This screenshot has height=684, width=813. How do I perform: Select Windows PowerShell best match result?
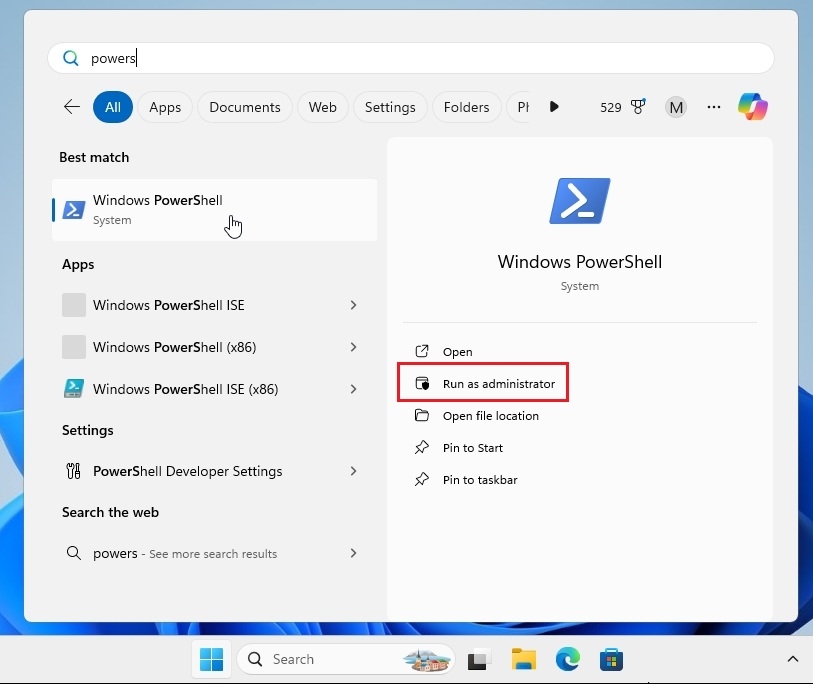click(x=156, y=210)
